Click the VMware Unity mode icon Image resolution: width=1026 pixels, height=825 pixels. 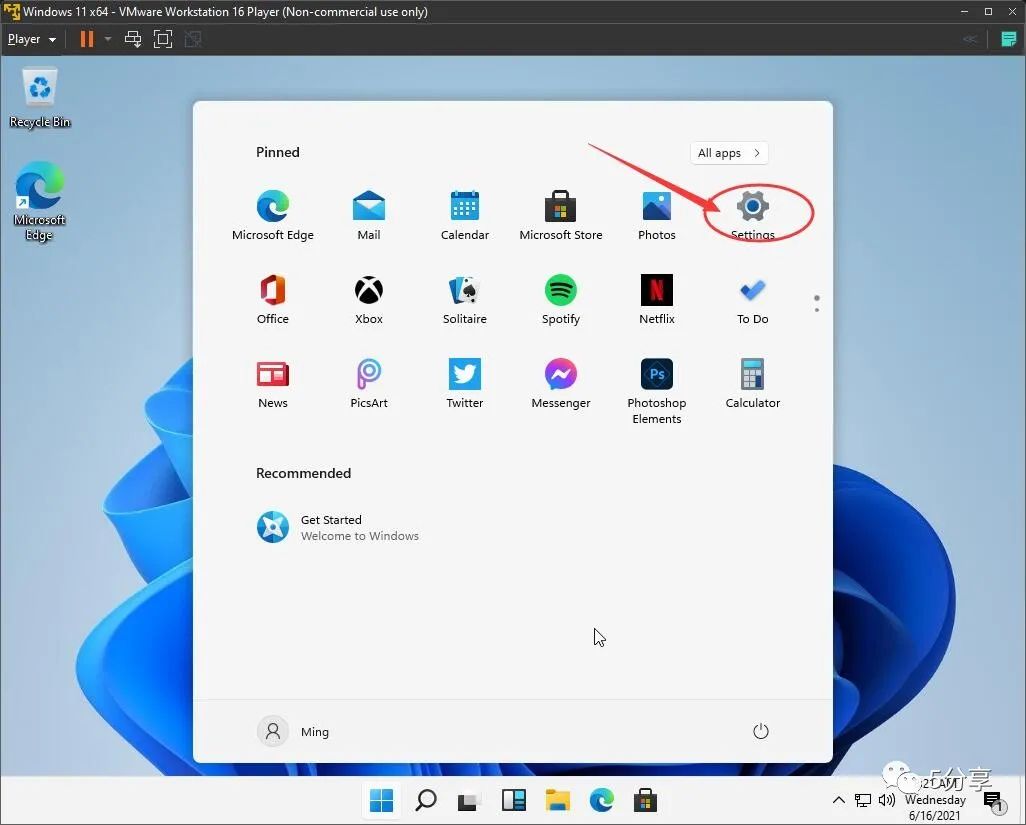click(192, 39)
